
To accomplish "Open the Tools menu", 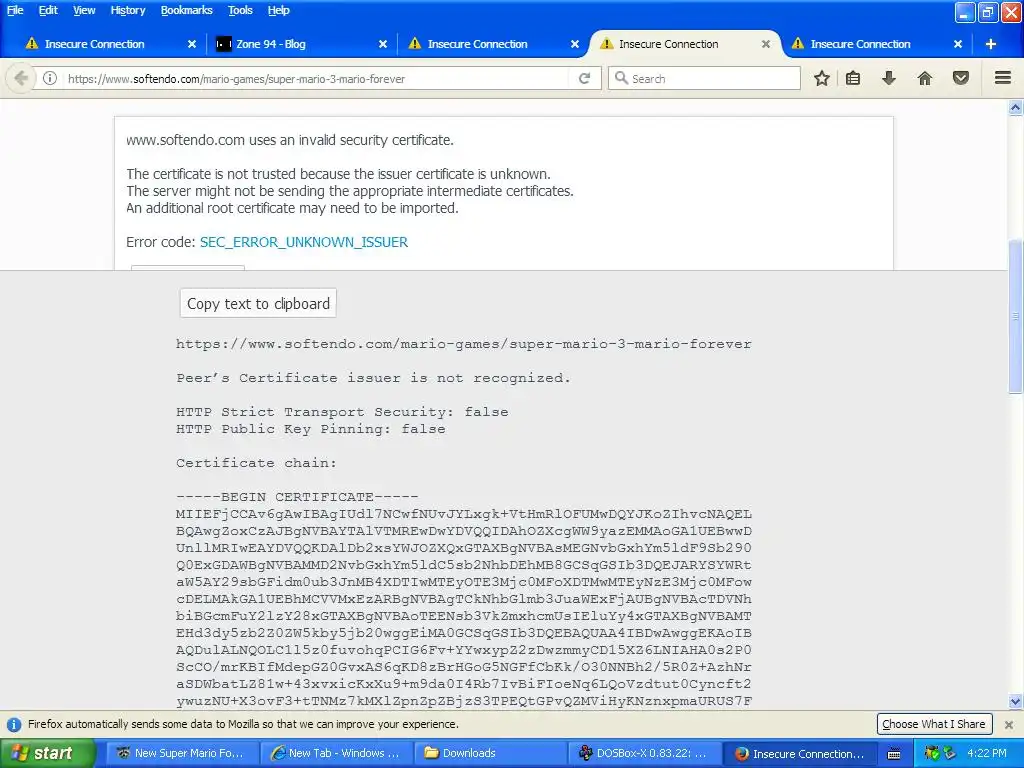I will (x=240, y=10).
